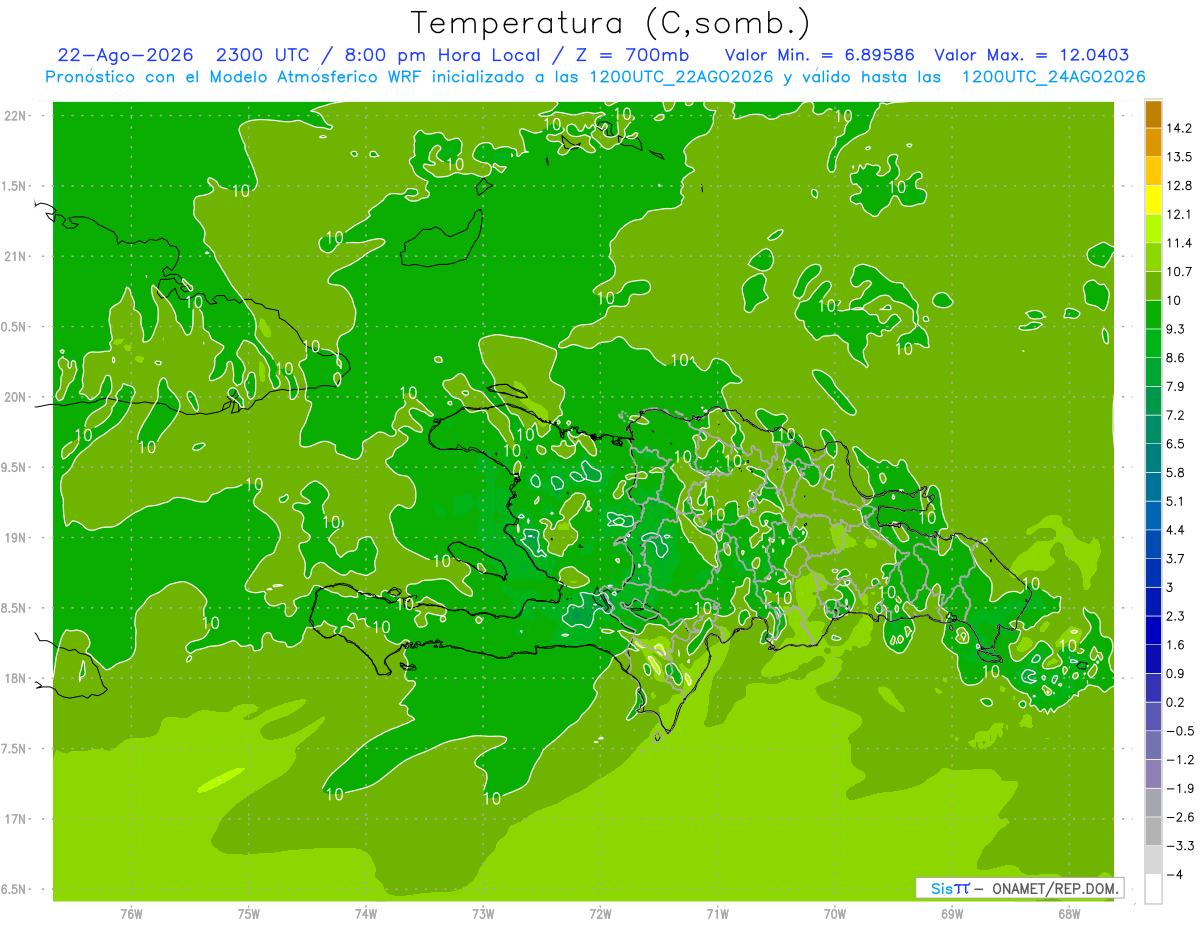Click yellow swatch between 12.1 and 12.8

coord(1153,200)
